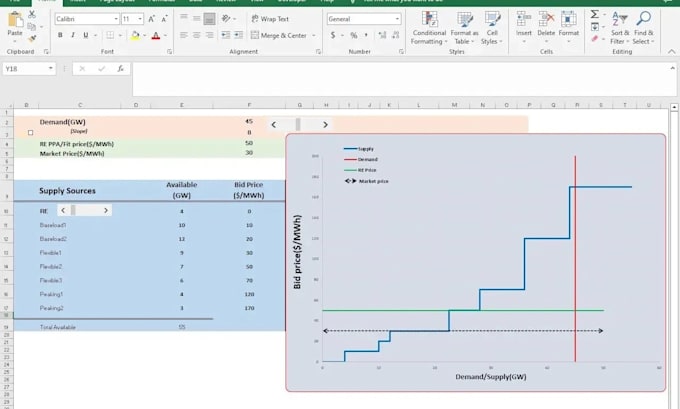Screen dimensions: 680x409
Task: Select the Demand value 45 cell
Action: [249, 121]
